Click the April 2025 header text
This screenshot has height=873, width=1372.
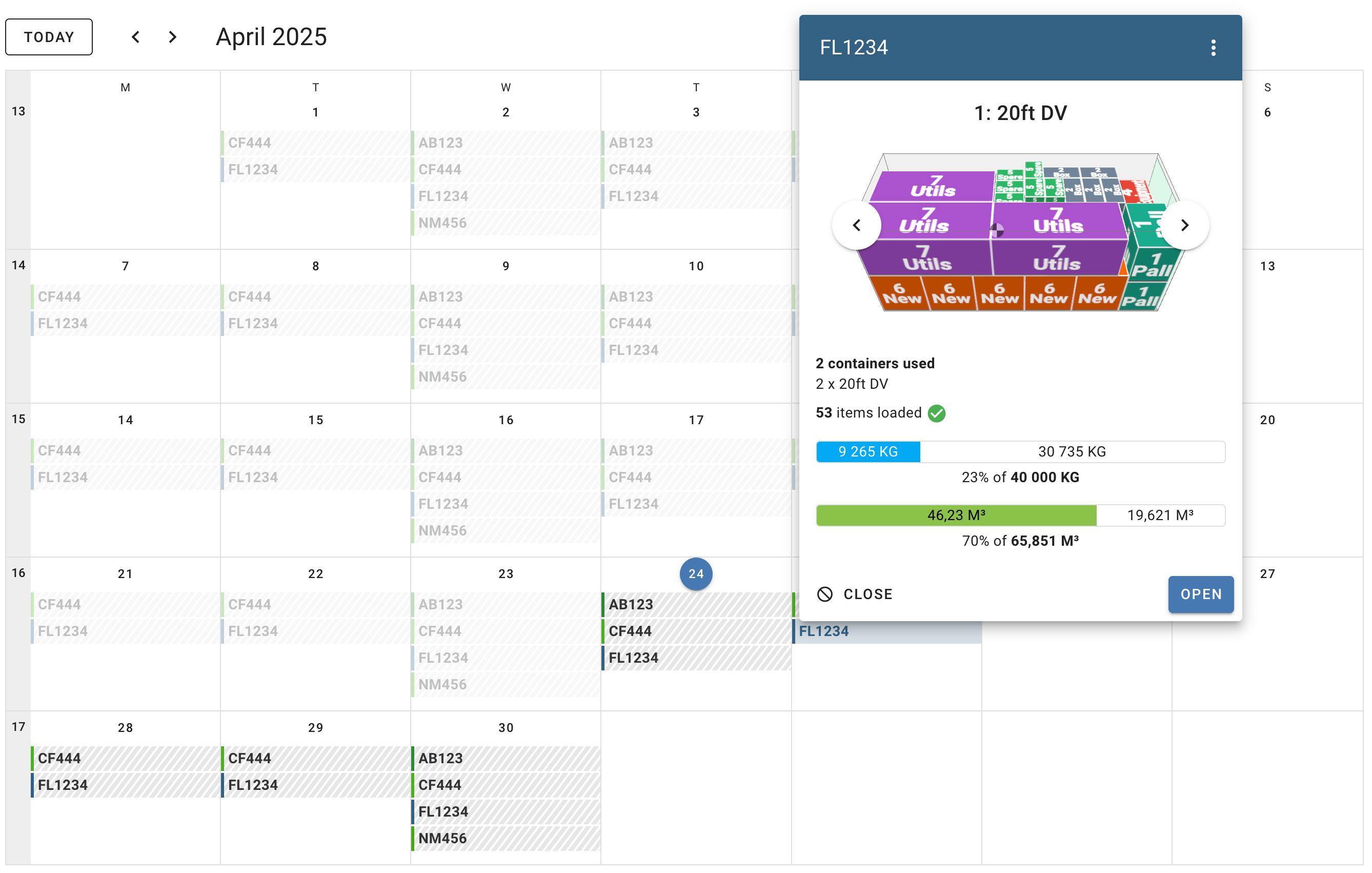pyautogui.click(x=271, y=36)
